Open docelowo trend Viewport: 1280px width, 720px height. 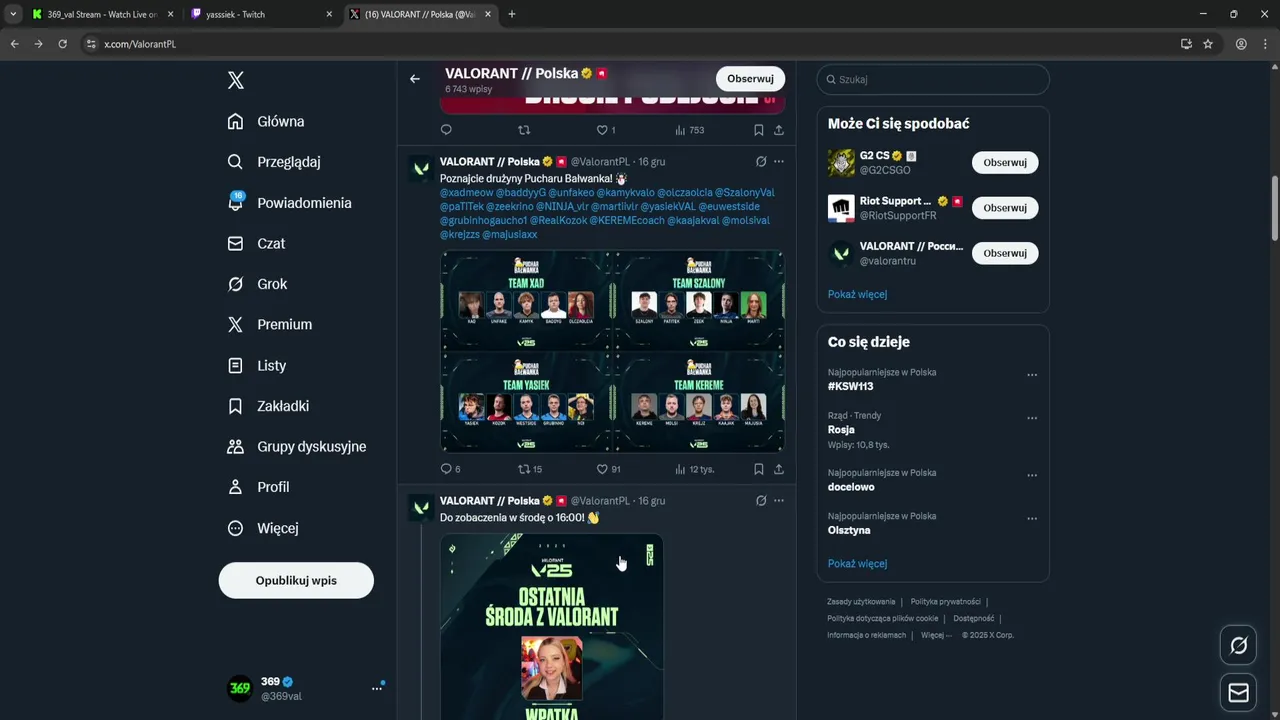(851, 487)
